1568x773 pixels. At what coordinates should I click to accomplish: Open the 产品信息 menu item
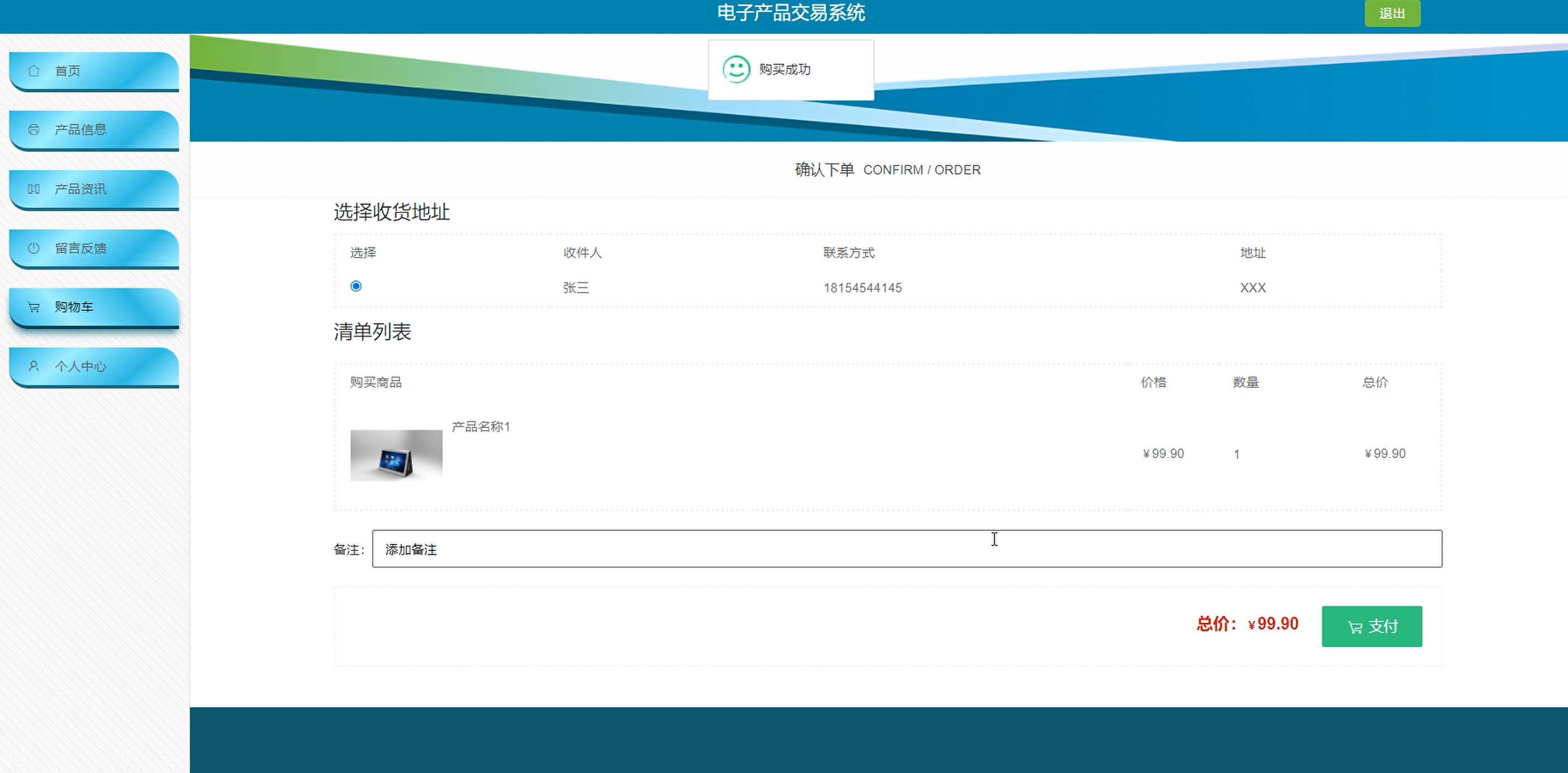coord(95,130)
